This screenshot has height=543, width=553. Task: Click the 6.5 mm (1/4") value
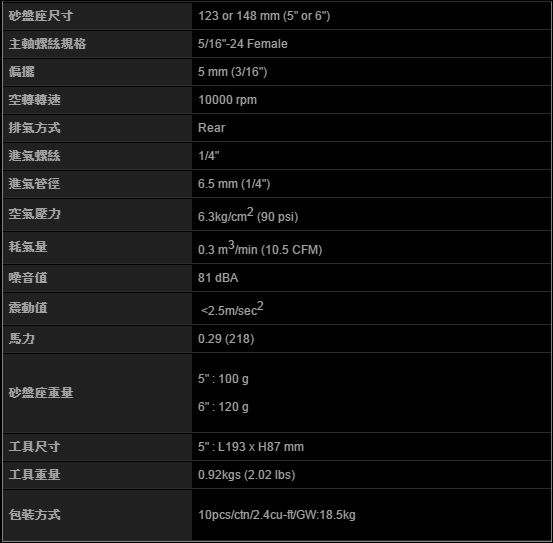pos(234,184)
